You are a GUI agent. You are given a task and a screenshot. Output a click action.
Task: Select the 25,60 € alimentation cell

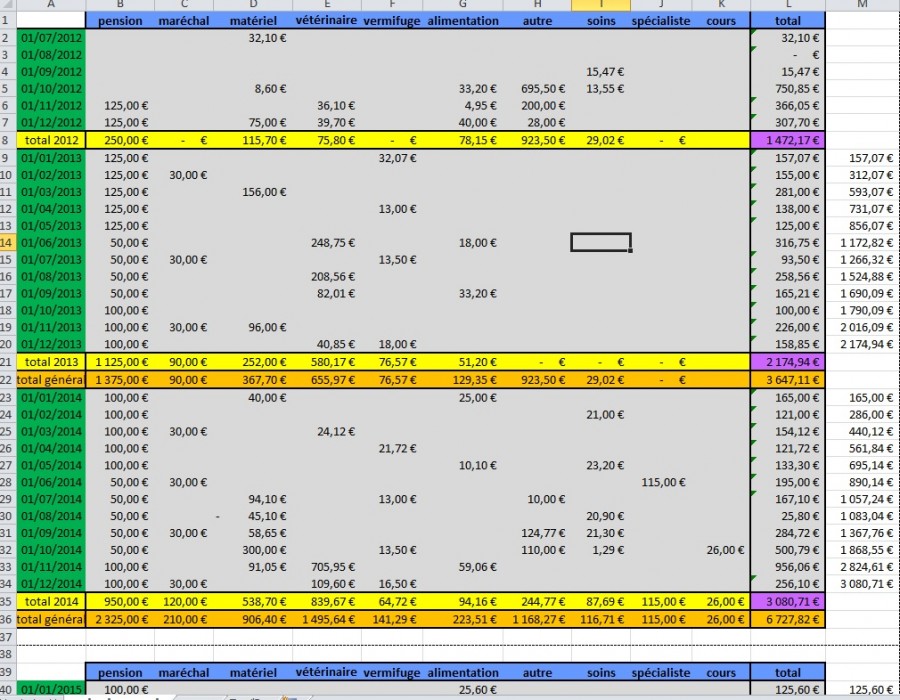tap(463, 690)
